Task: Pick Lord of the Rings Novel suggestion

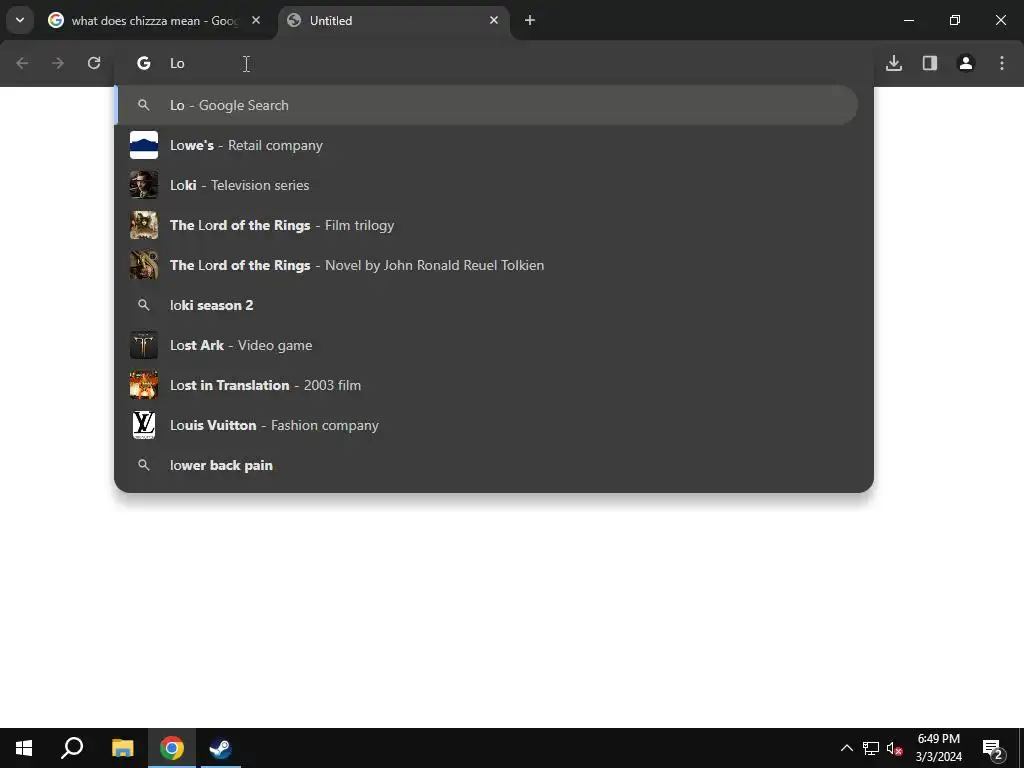Action: (x=494, y=265)
